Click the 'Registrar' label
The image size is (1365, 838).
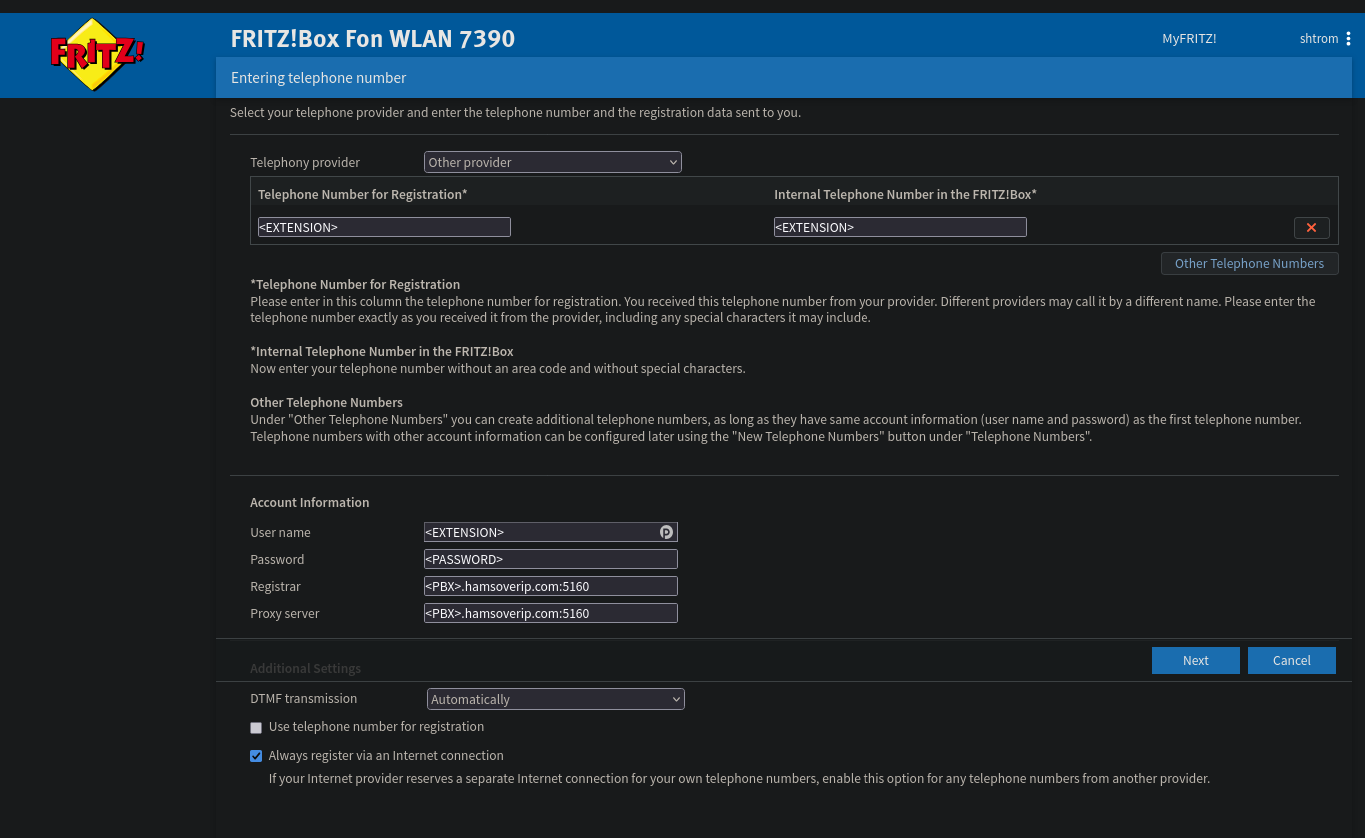(276, 587)
